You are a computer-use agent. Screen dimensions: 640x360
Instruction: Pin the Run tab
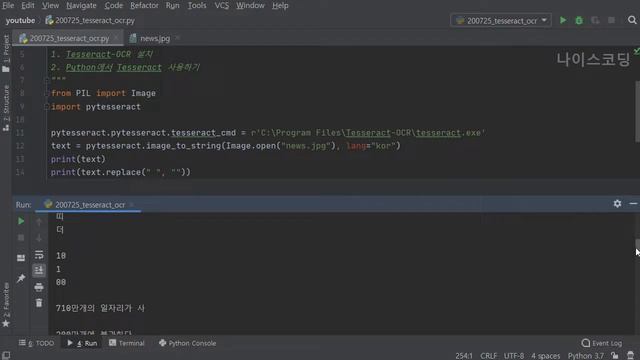[21, 278]
